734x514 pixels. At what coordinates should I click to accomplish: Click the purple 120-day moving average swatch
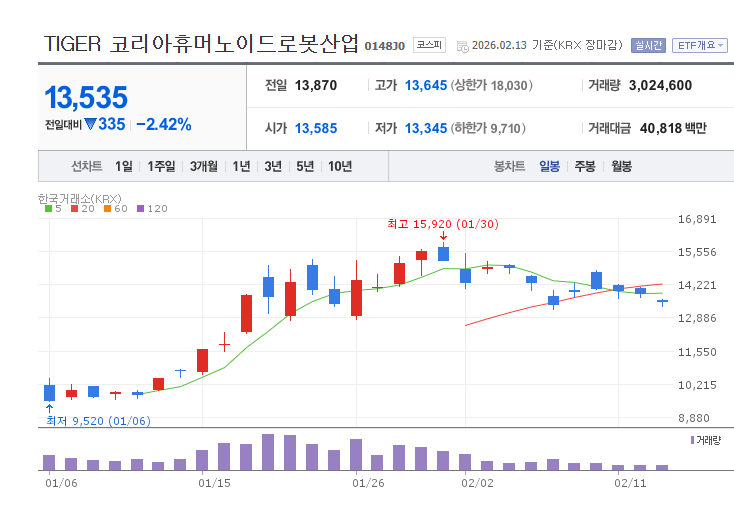click(140, 209)
